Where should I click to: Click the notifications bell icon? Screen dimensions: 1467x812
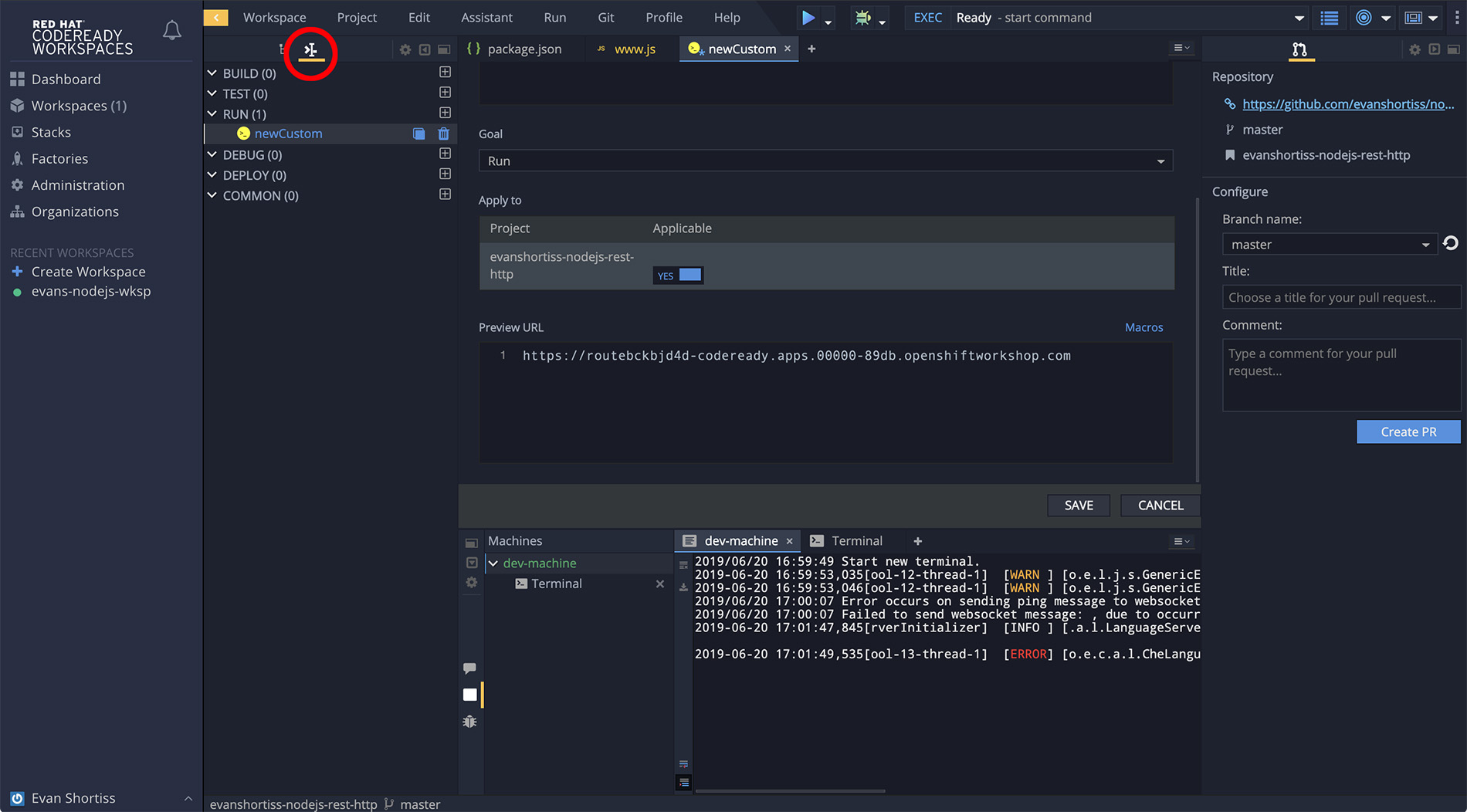click(x=172, y=30)
